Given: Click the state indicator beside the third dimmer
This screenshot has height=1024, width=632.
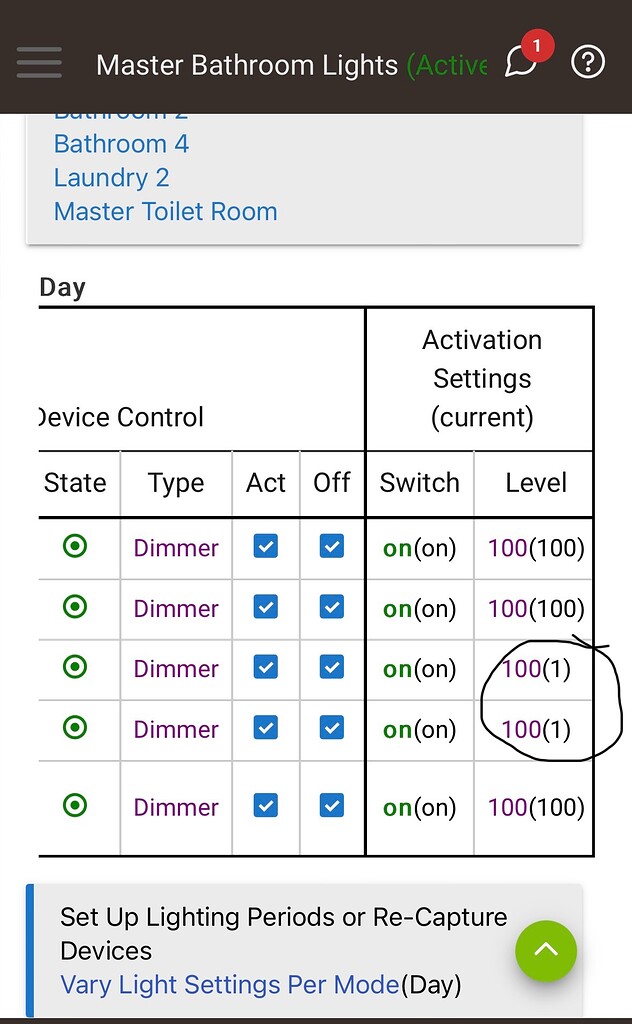Looking at the screenshot, I should pyautogui.click(x=74, y=668).
